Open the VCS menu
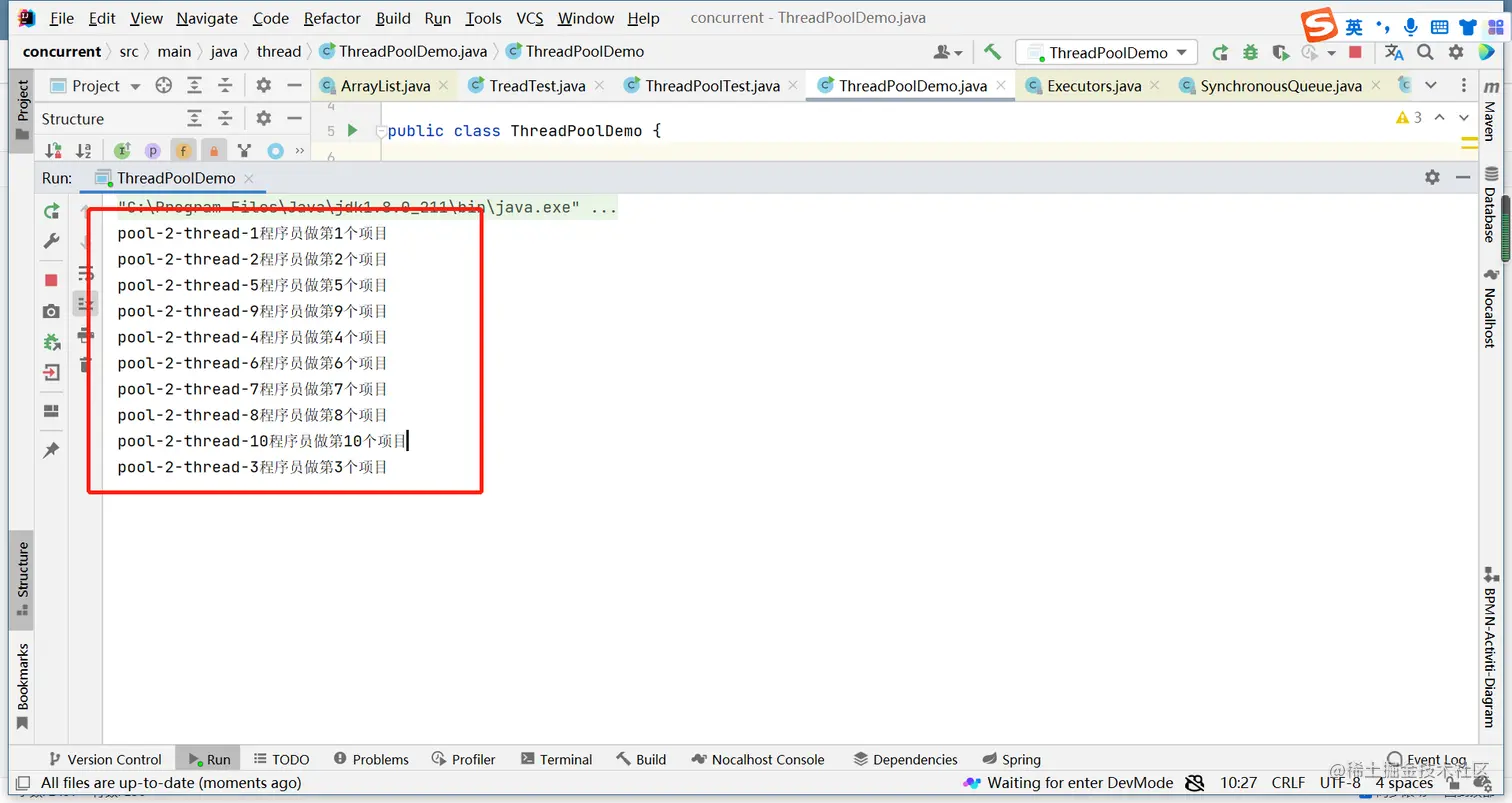The width and height of the screenshot is (1512, 803). point(530,18)
